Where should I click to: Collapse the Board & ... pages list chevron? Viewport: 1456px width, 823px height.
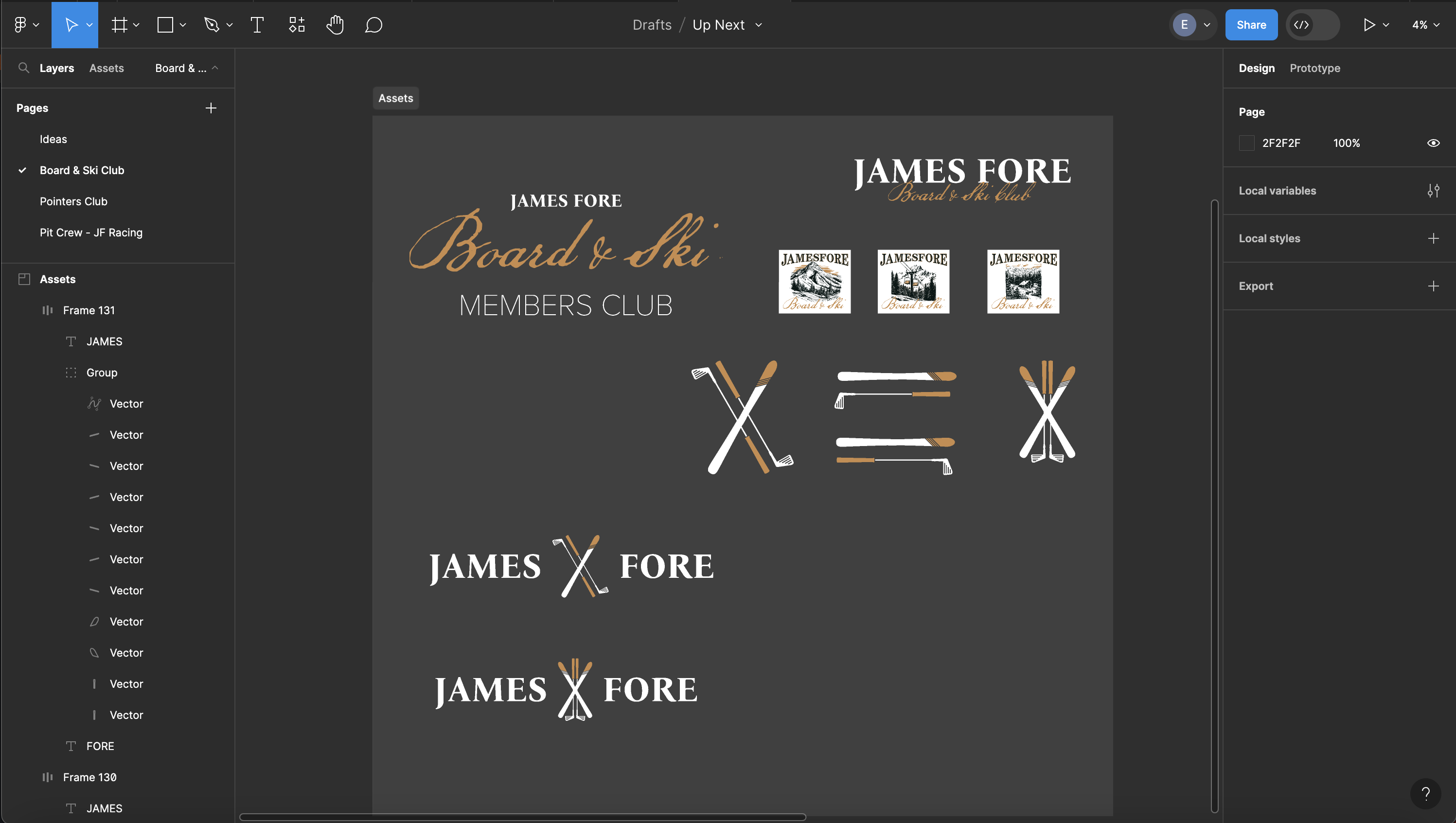coord(215,68)
